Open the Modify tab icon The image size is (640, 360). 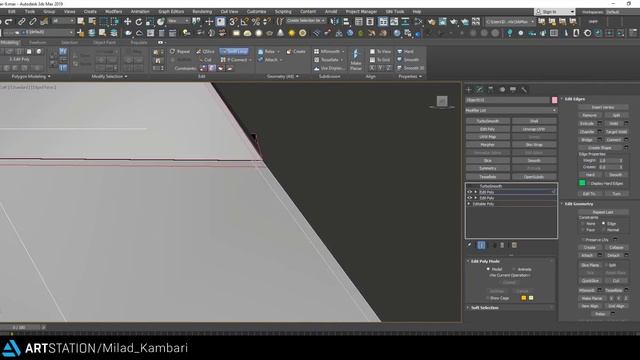click(x=480, y=89)
